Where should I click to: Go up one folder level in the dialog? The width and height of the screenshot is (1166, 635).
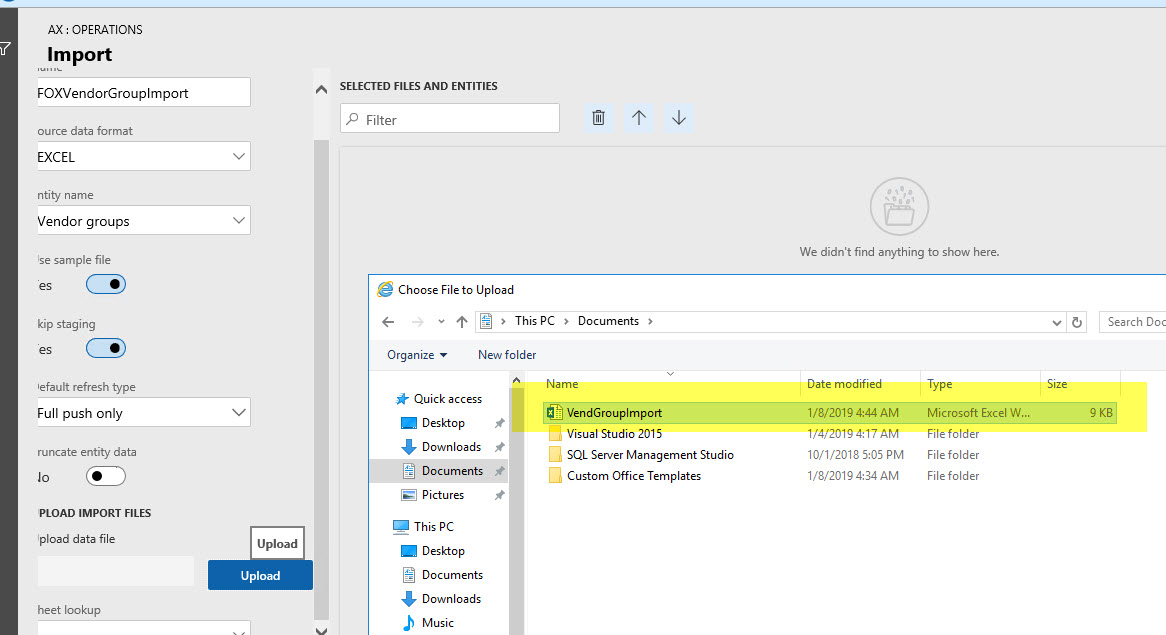pyautogui.click(x=461, y=321)
